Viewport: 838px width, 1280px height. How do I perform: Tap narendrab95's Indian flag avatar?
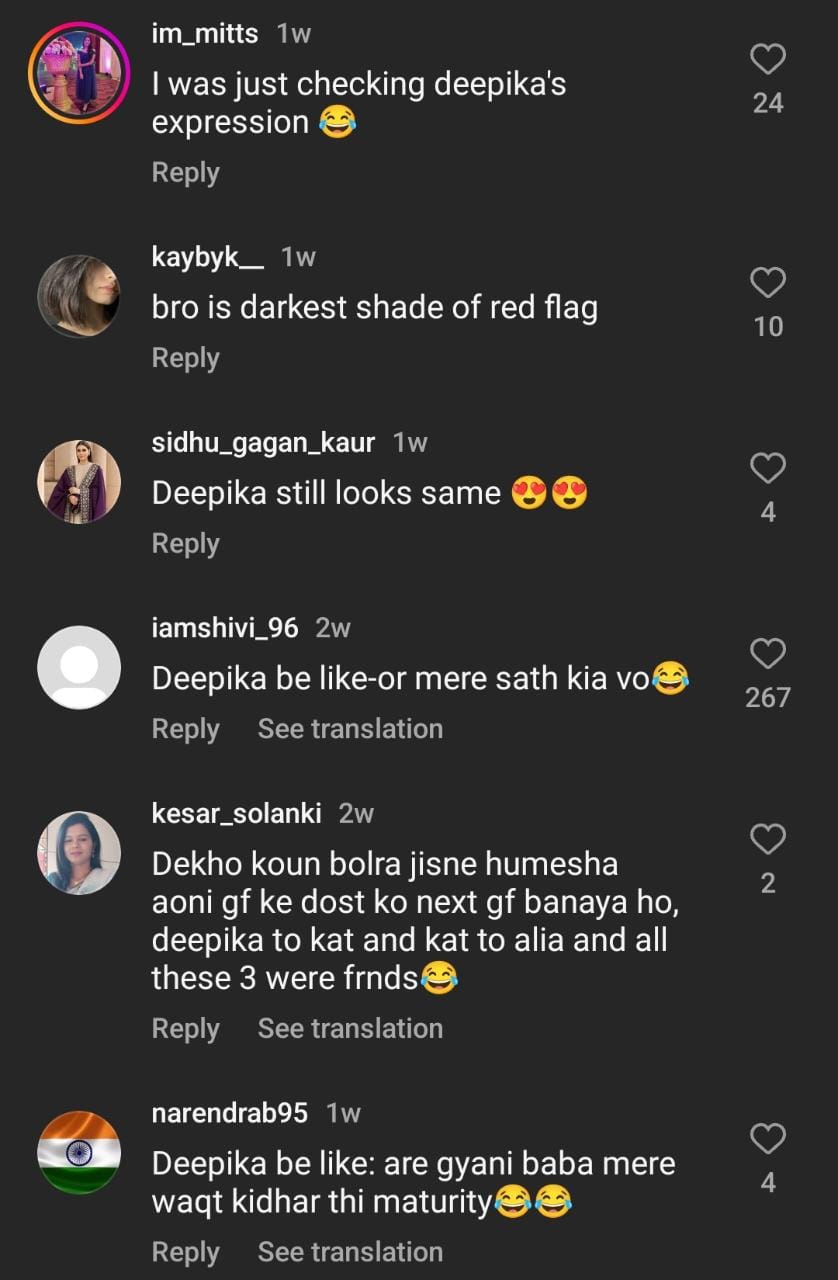point(79,1152)
